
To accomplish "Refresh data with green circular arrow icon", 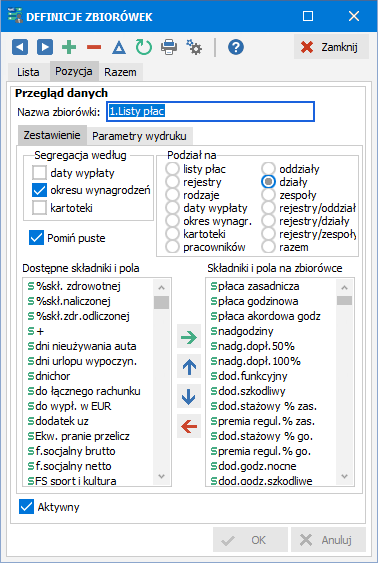I will (144, 47).
